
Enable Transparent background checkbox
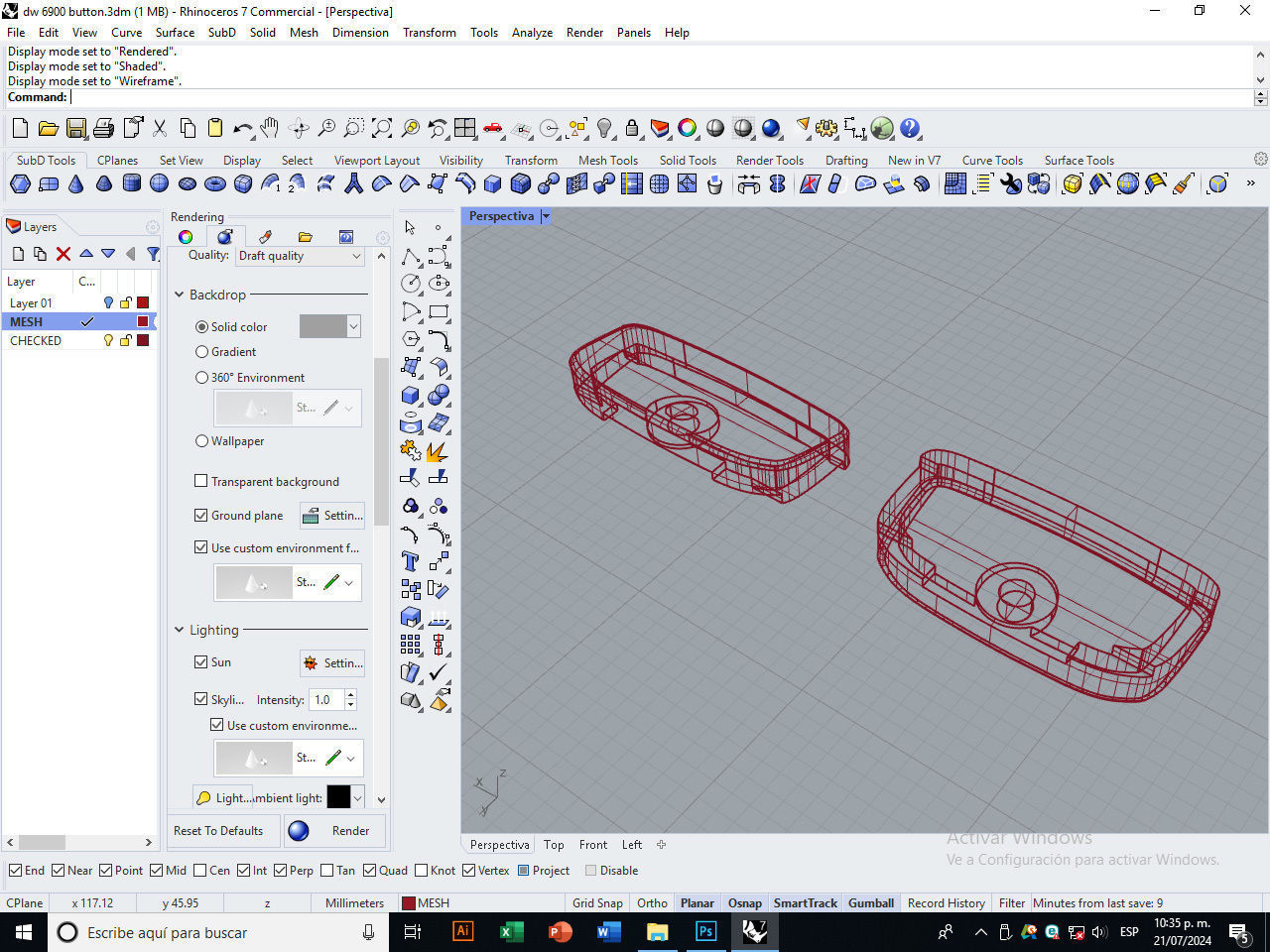tap(201, 481)
